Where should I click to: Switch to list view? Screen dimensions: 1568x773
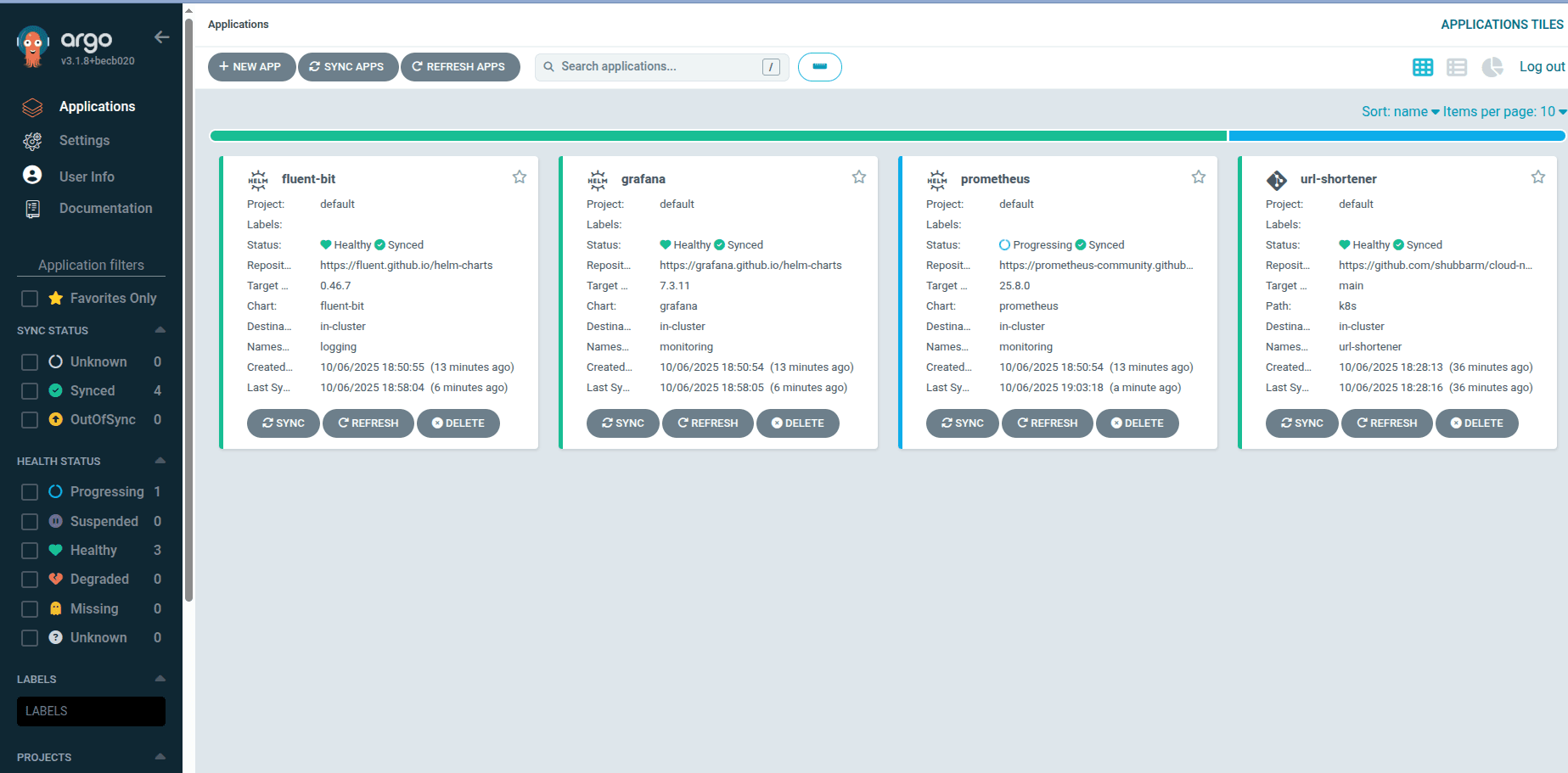coord(1457,67)
